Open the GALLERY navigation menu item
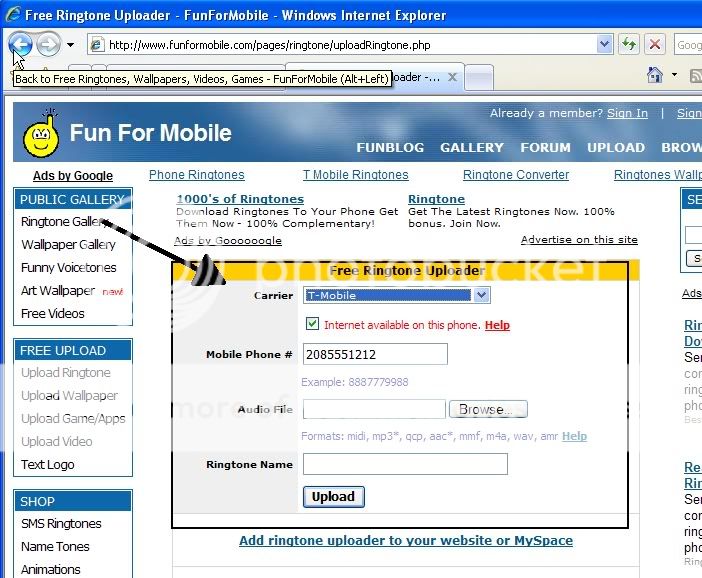 (471, 147)
